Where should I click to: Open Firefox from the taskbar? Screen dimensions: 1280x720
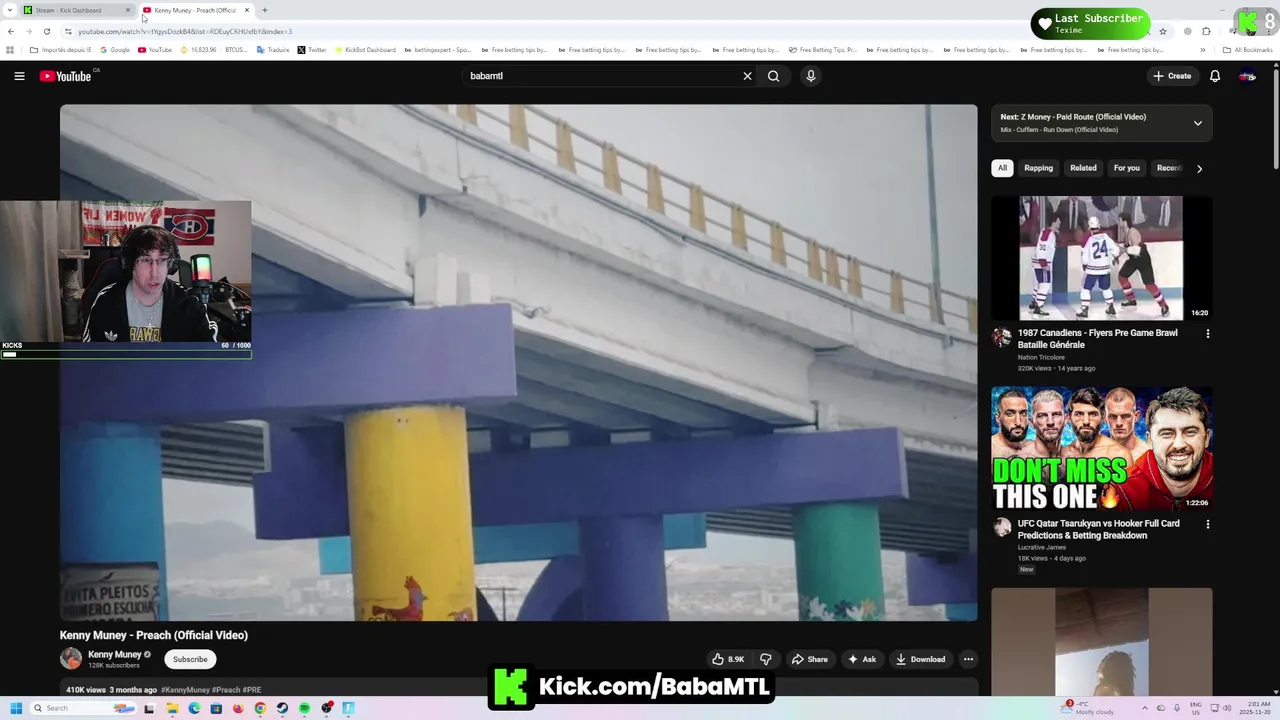(x=238, y=708)
